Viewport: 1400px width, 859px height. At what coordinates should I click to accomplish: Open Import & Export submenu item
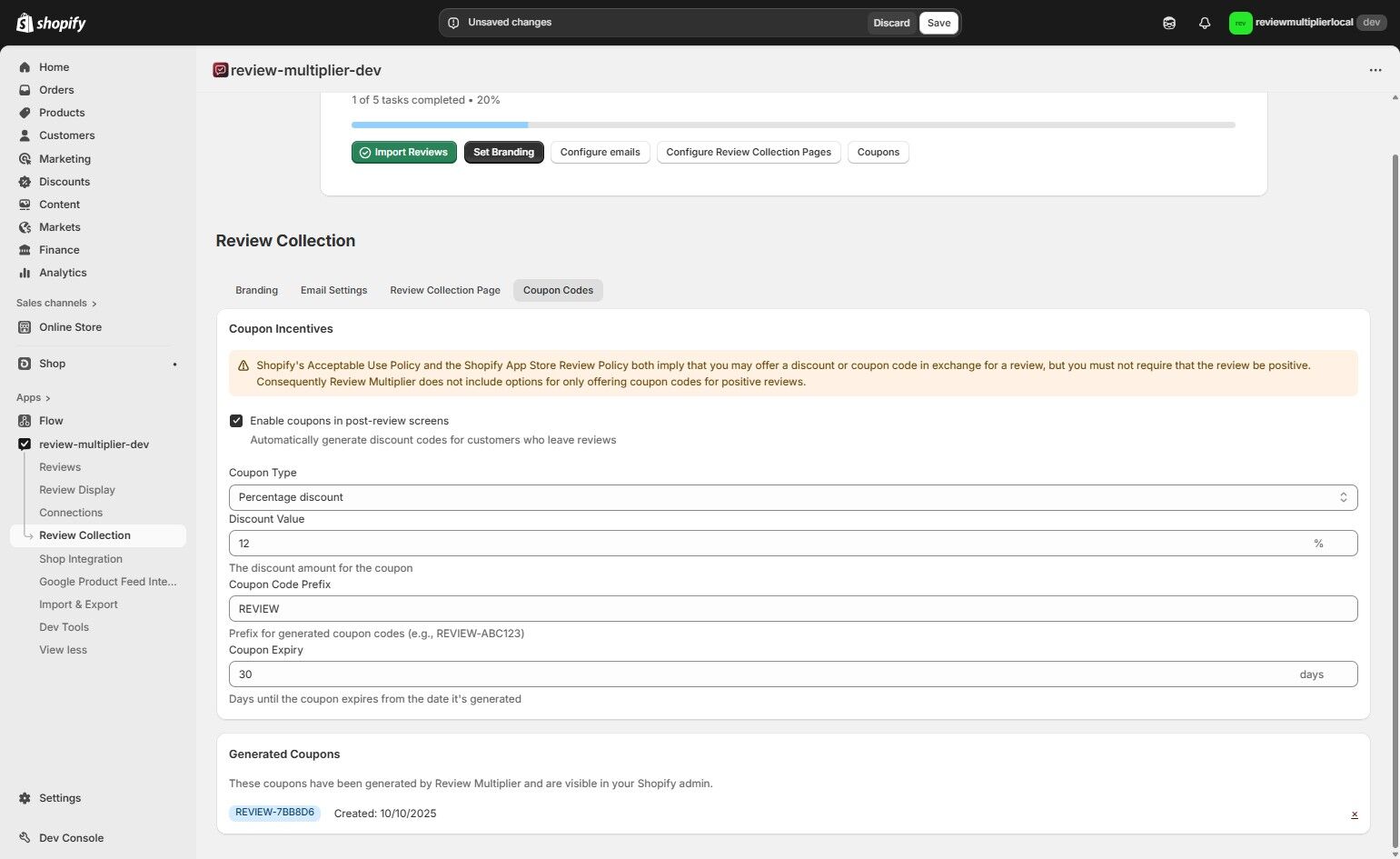tap(78, 604)
